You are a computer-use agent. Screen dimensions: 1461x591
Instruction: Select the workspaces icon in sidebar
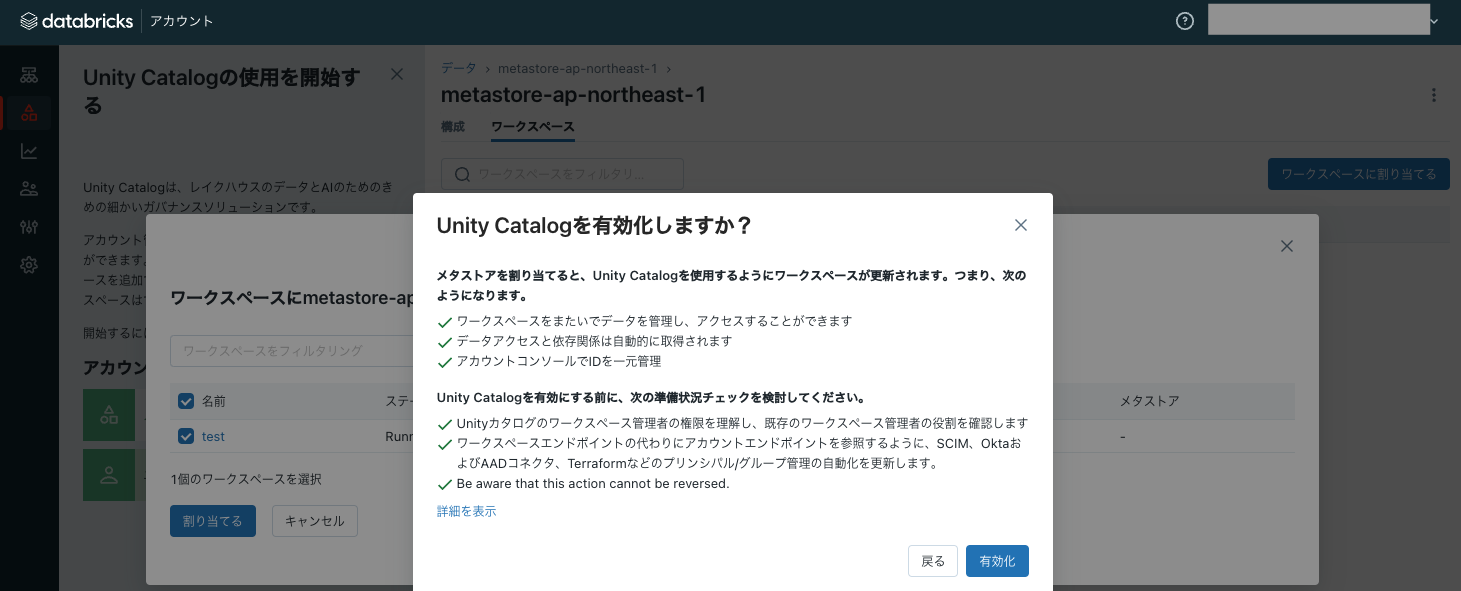point(28,73)
